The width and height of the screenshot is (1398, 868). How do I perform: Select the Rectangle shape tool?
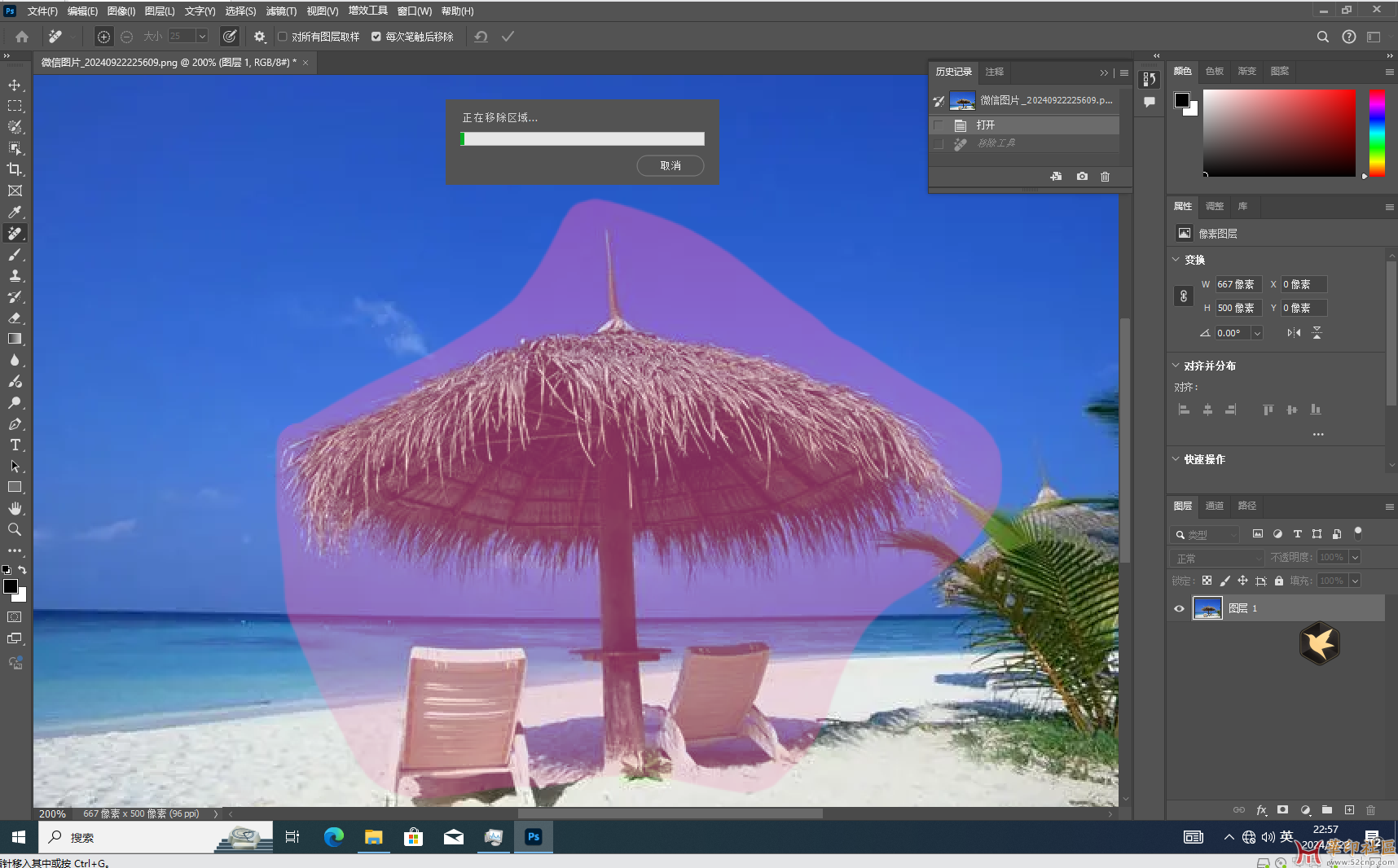click(x=15, y=487)
